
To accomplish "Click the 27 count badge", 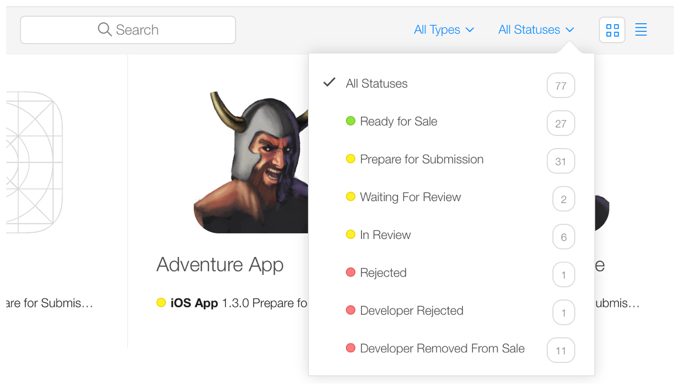I will pyautogui.click(x=561, y=123).
